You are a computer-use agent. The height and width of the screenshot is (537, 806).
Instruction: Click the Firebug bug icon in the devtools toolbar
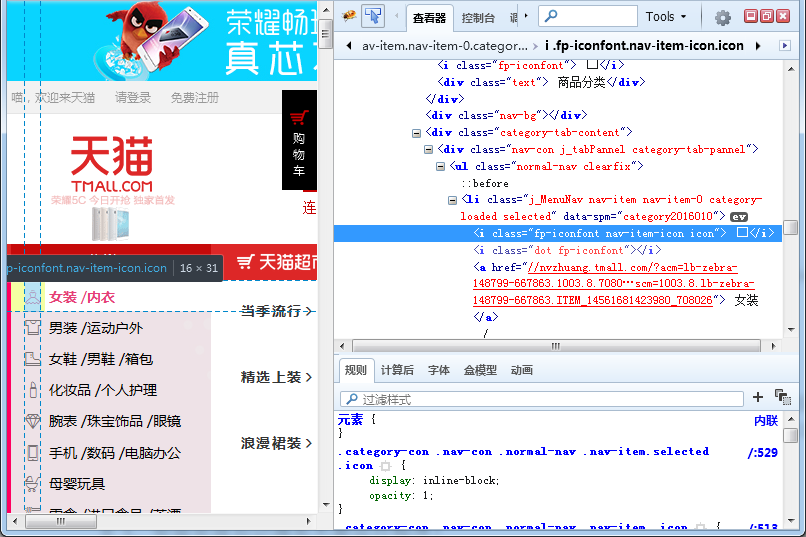350,16
